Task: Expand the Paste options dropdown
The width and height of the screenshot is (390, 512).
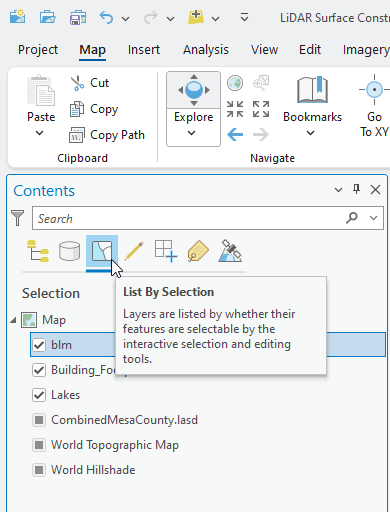Action: pyautogui.click(x=40, y=133)
